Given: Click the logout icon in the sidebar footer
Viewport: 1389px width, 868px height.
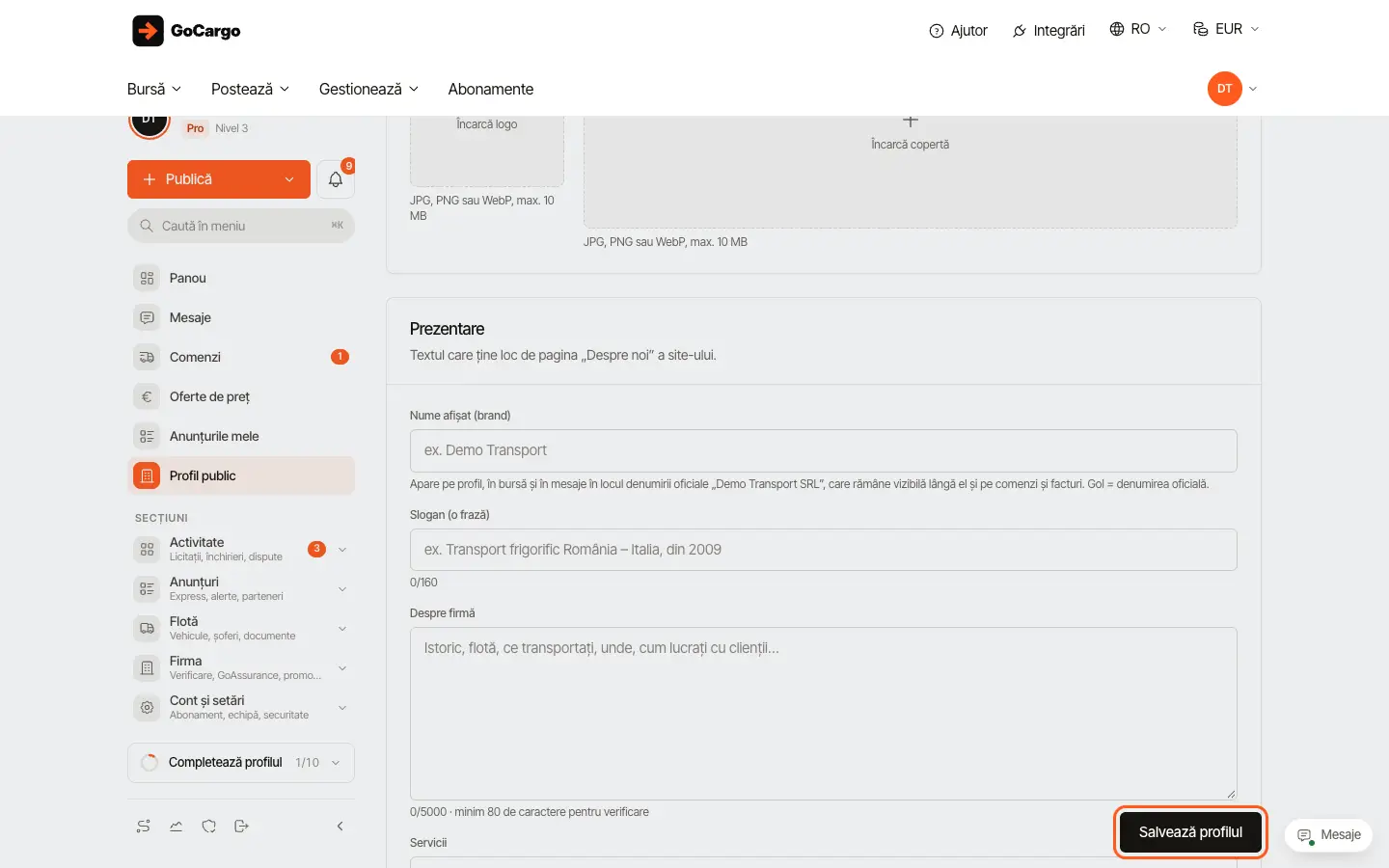Looking at the screenshot, I should [242, 827].
